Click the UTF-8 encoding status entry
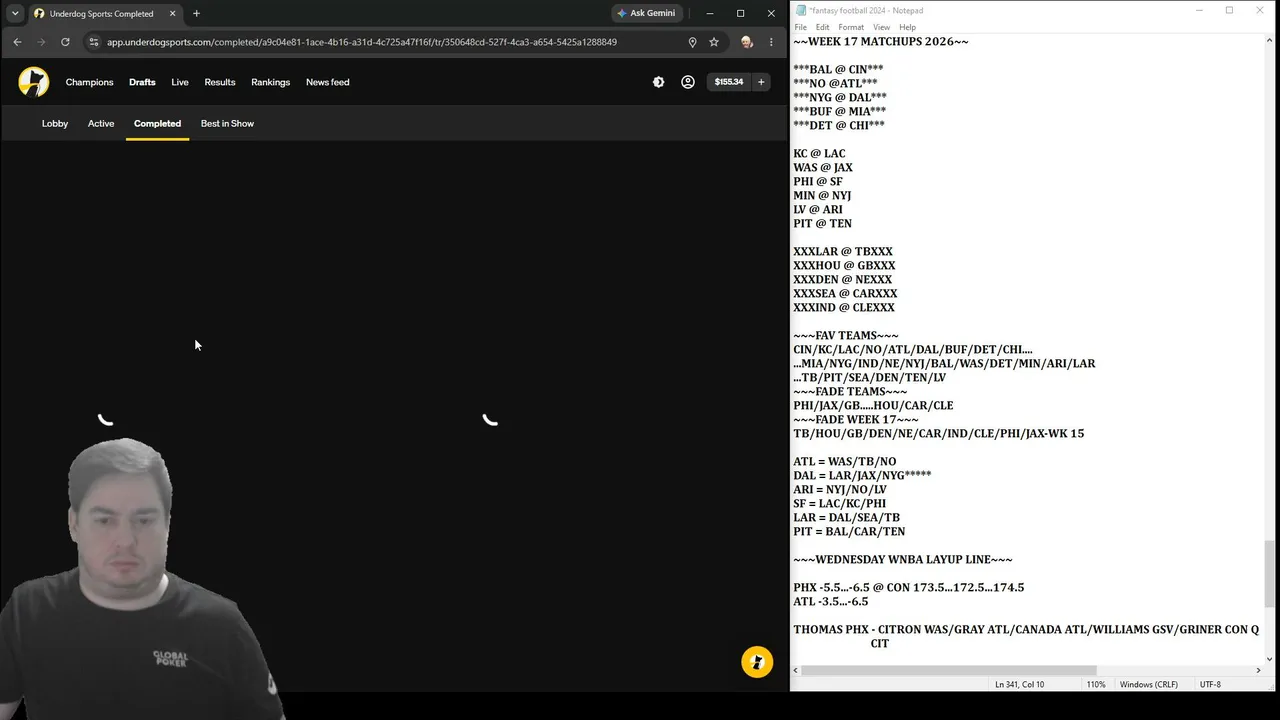Viewport: 1280px width, 720px height. point(1210,684)
